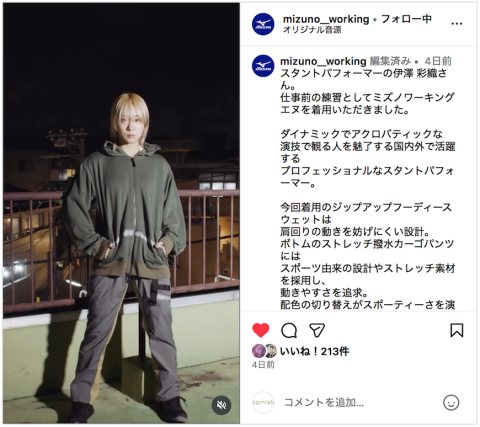Unmute the video with the speaker icon
Image resolution: width=480 pixels, height=427 pixels.
(x=221, y=405)
